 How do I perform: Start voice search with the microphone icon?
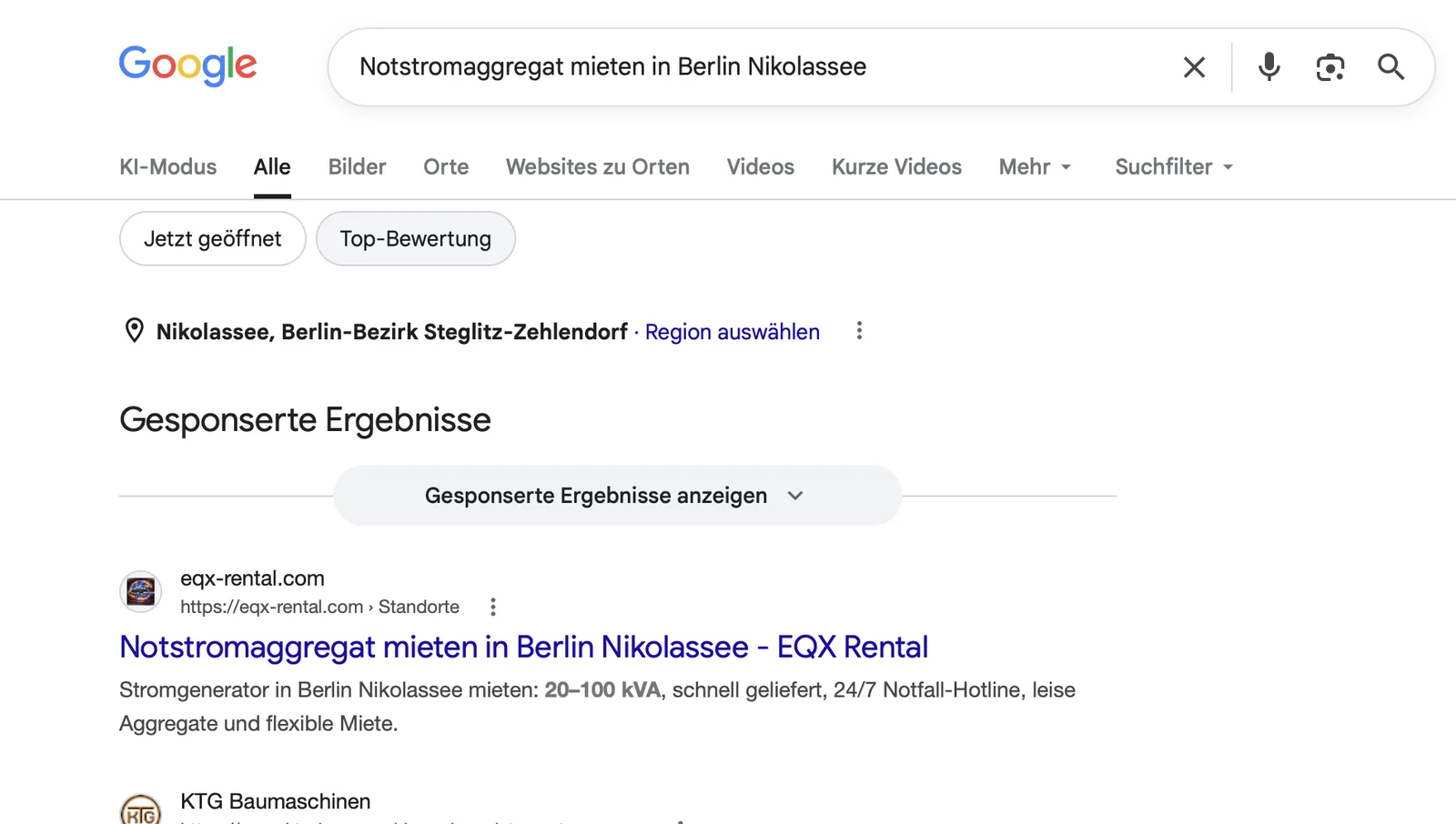(x=1269, y=66)
